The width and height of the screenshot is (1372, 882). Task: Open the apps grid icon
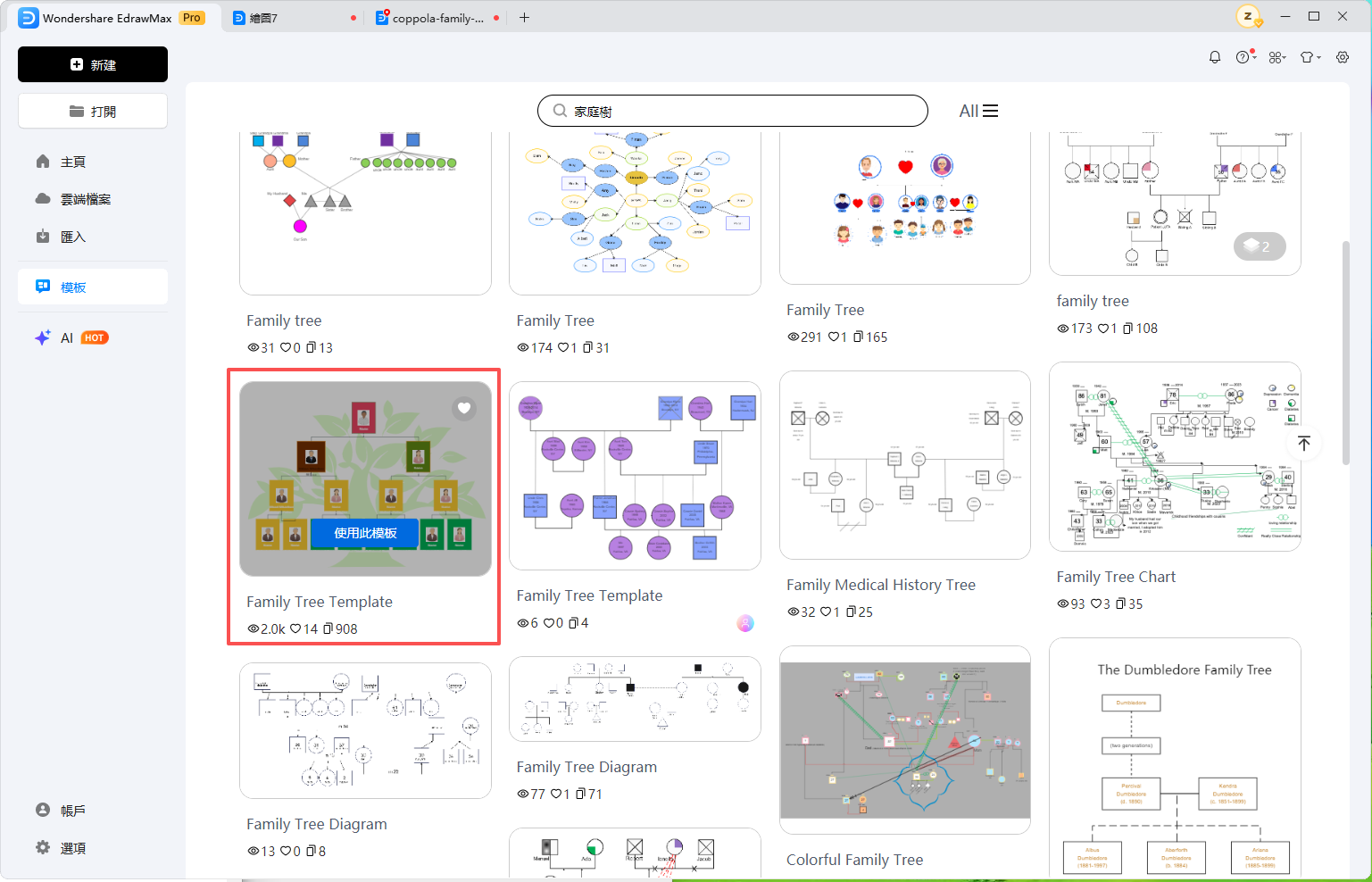point(1277,57)
